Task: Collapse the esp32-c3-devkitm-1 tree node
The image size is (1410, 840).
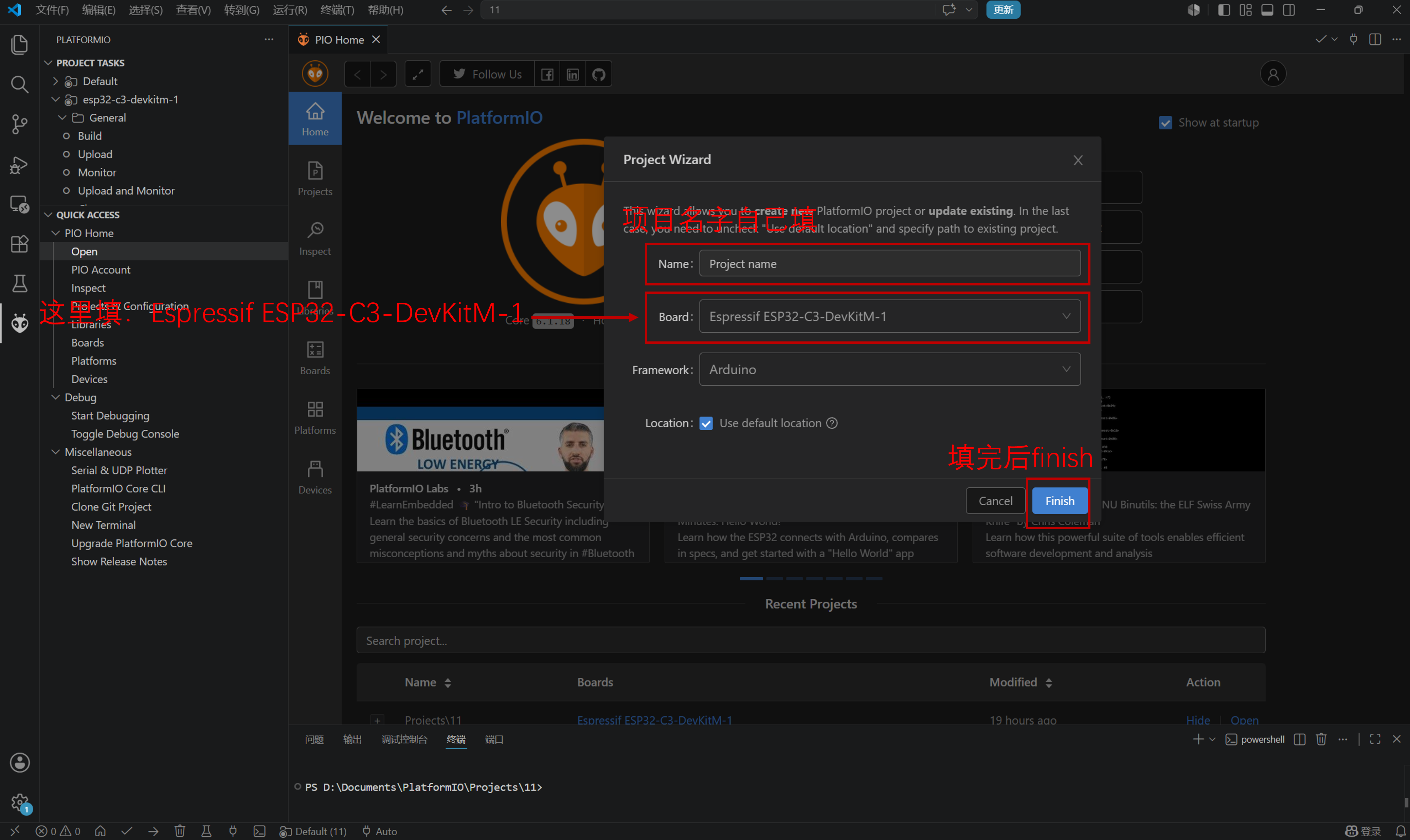Action: (x=55, y=100)
